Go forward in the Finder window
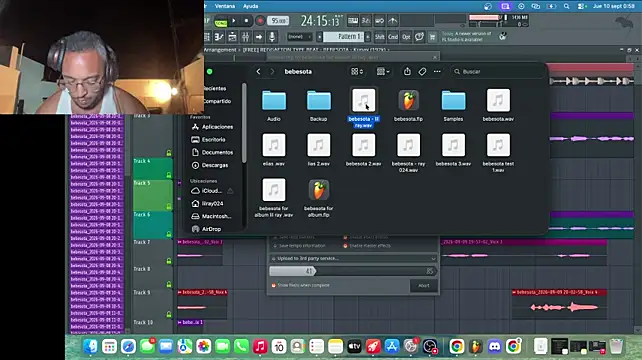The image size is (642, 360). (x=272, y=71)
